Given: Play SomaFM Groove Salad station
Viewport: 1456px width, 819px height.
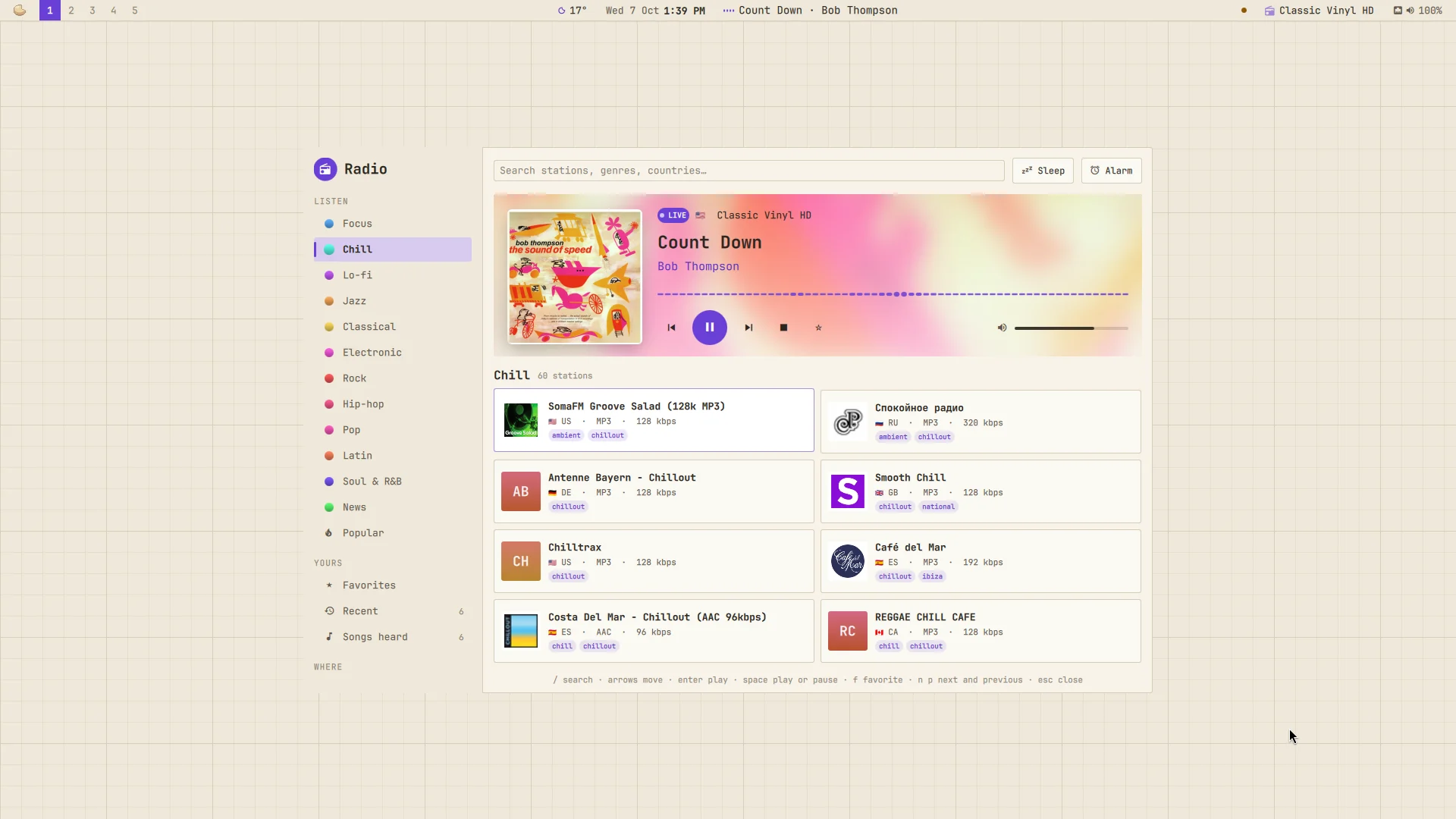Looking at the screenshot, I should point(654,420).
